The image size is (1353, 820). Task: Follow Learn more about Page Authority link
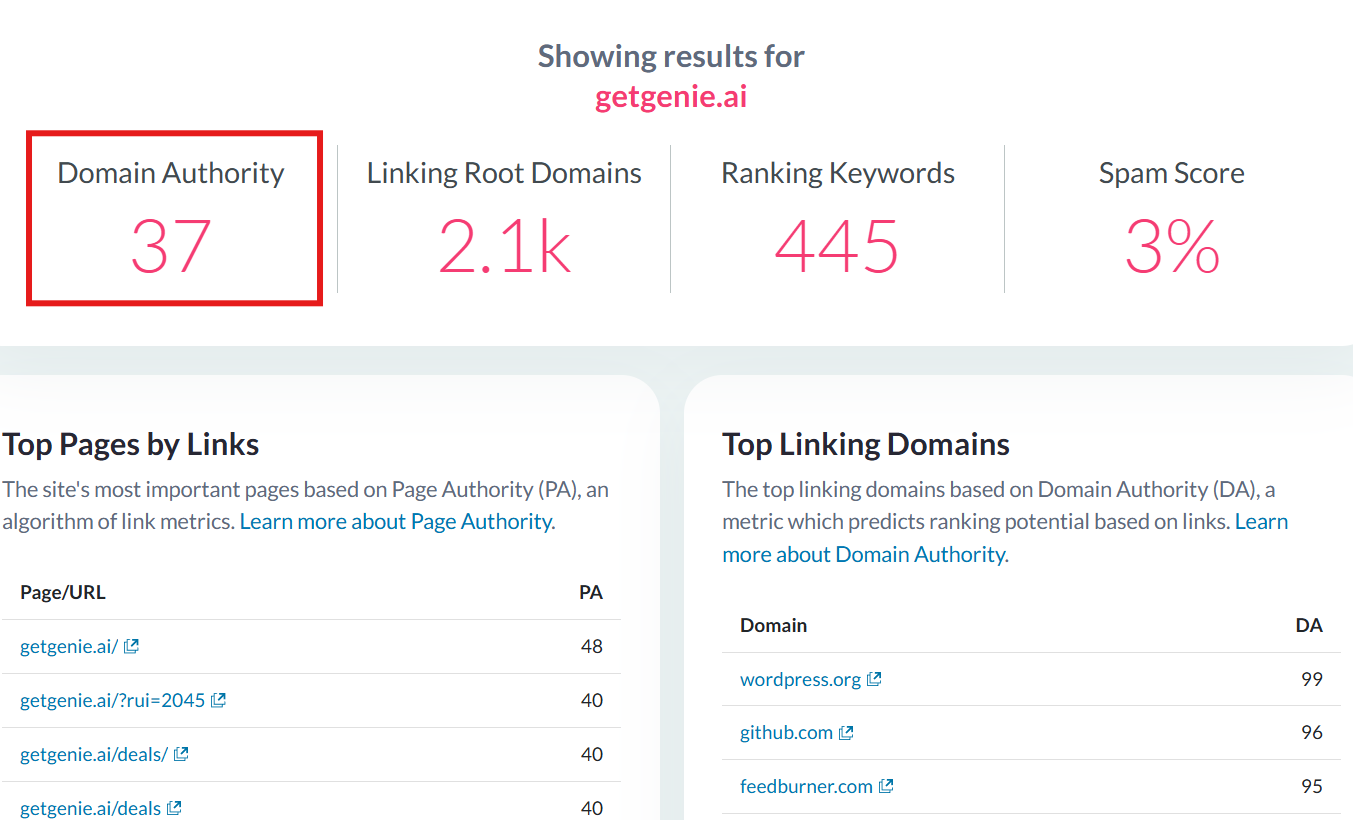397,521
